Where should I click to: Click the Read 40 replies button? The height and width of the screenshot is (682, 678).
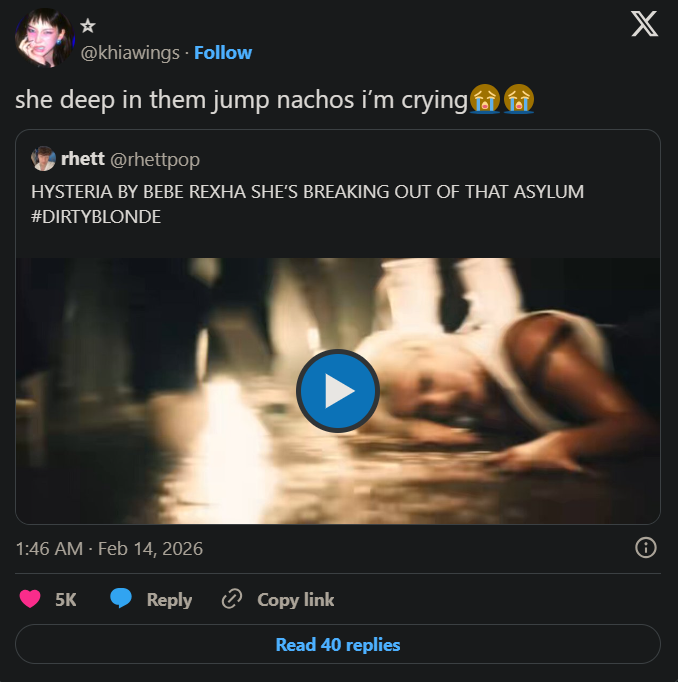tap(338, 645)
